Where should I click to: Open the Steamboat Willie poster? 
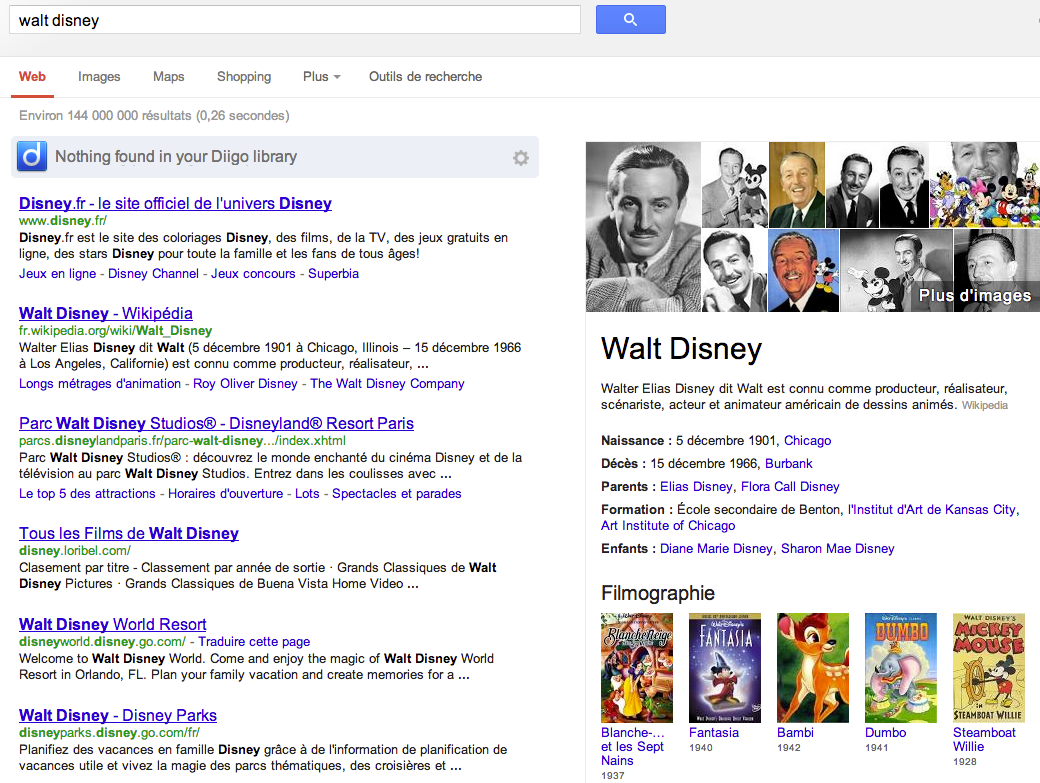[989, 668]
